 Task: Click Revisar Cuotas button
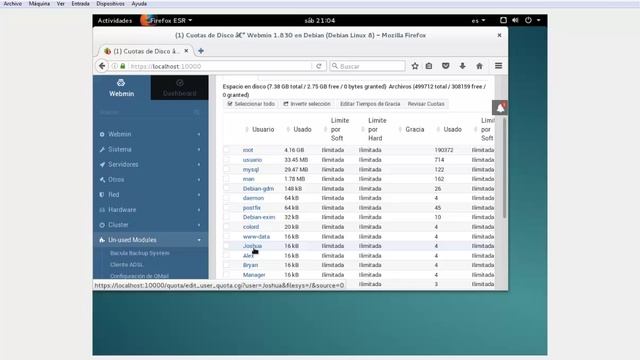click(x=426, y=104)
